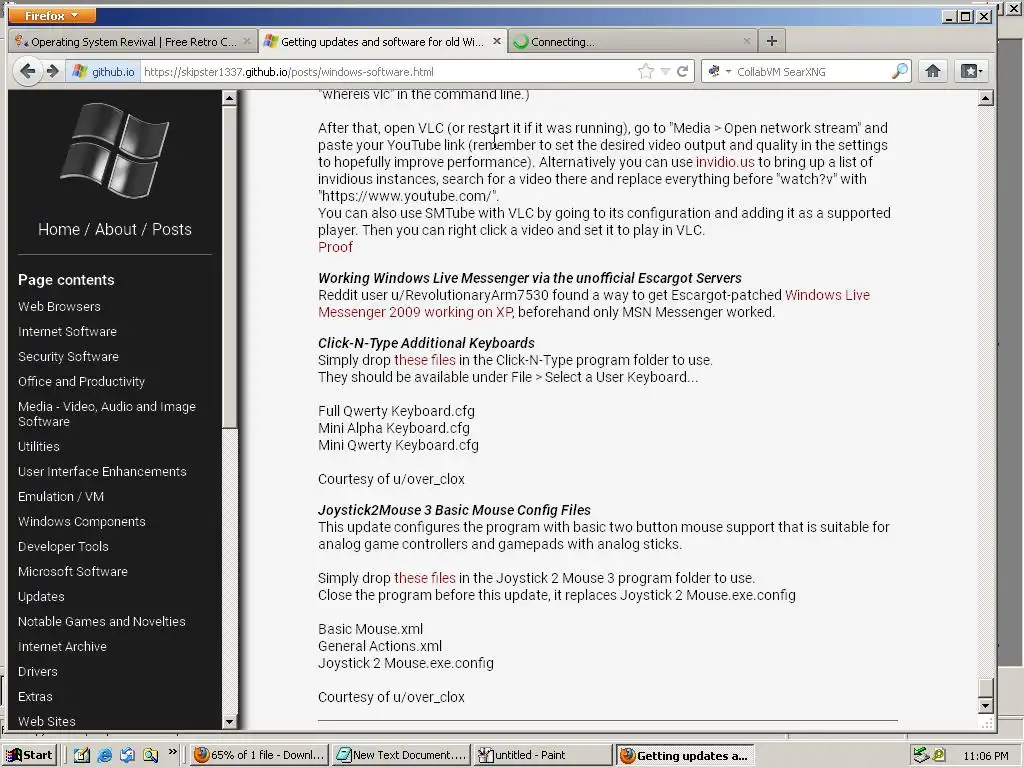1024x768 pixels.
Task: Click main page scrollbar up arrow
Action: pos(985,99)
